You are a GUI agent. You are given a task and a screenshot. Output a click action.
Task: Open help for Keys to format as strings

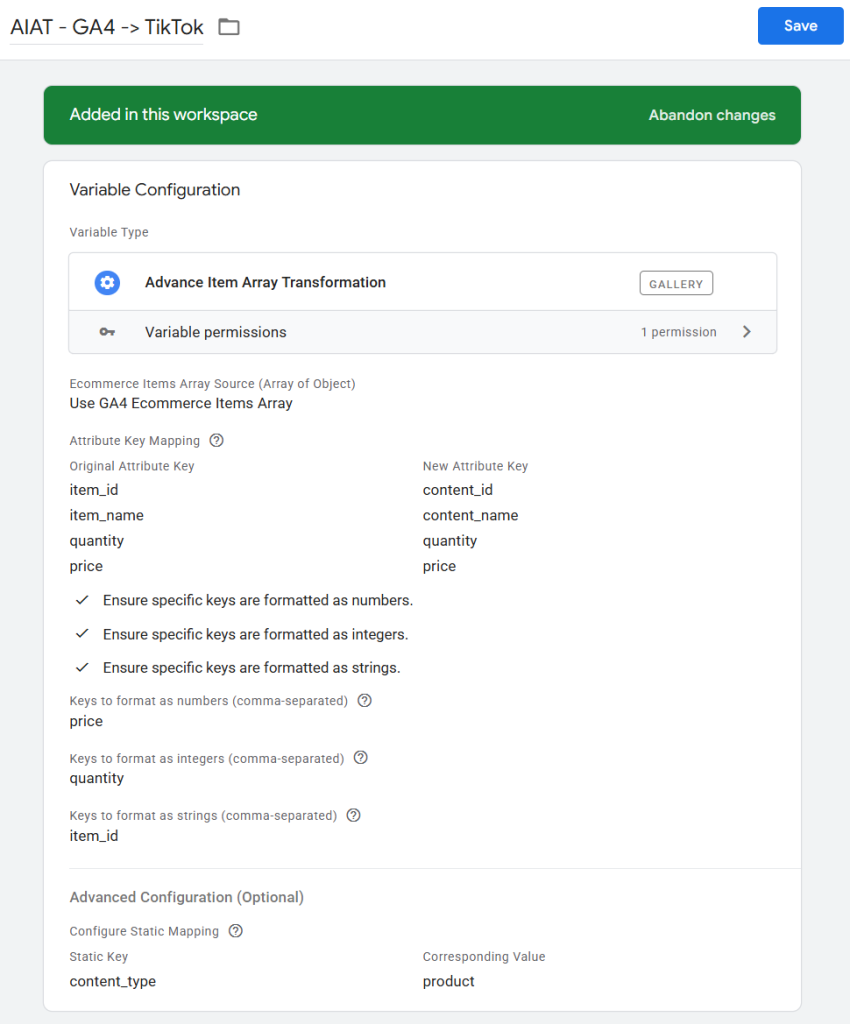pos(353,815)
